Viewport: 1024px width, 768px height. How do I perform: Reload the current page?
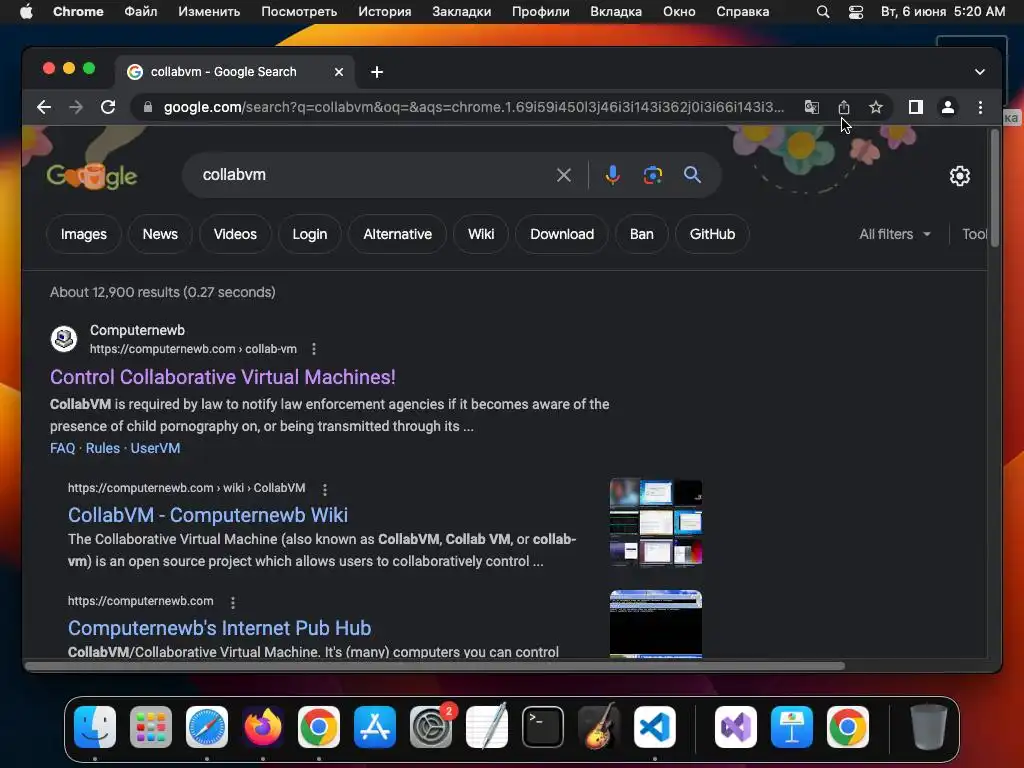pos(108,107)
